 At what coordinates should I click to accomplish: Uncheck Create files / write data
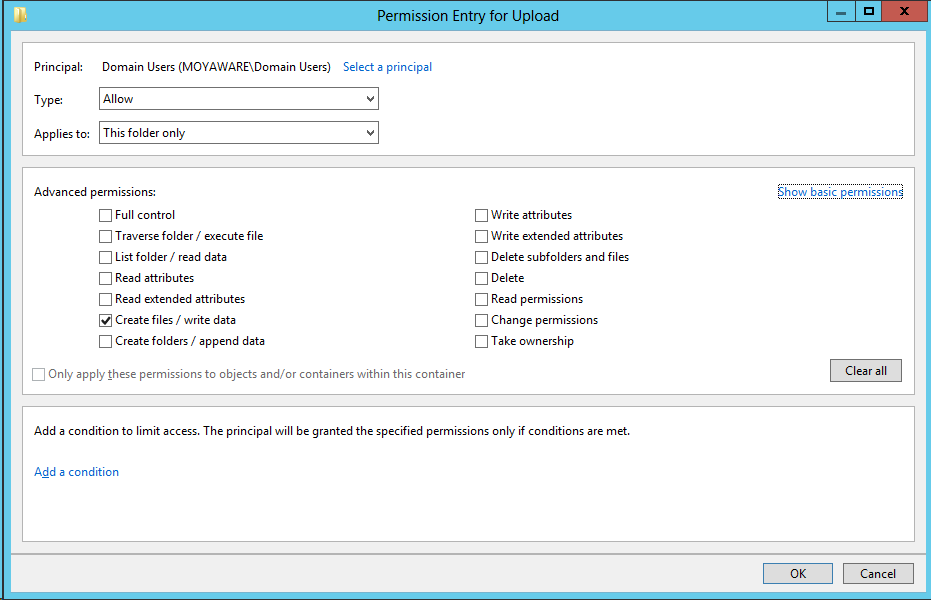pos(105,320)
